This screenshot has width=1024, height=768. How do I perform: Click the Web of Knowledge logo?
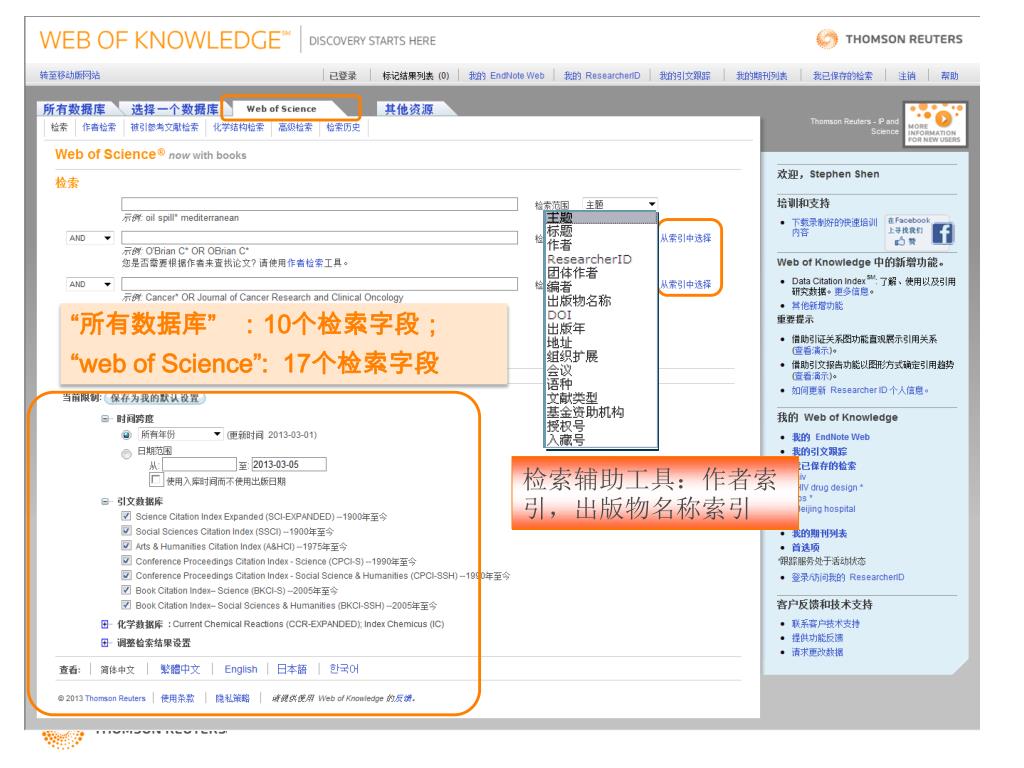165,40
